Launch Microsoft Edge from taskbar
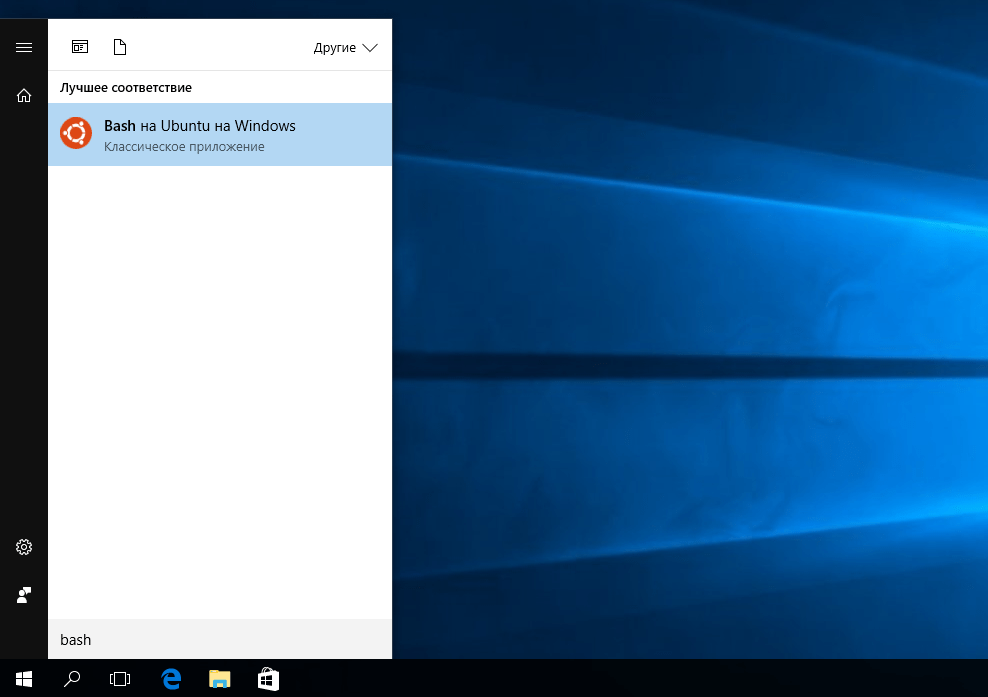 [x=171, y=679]
